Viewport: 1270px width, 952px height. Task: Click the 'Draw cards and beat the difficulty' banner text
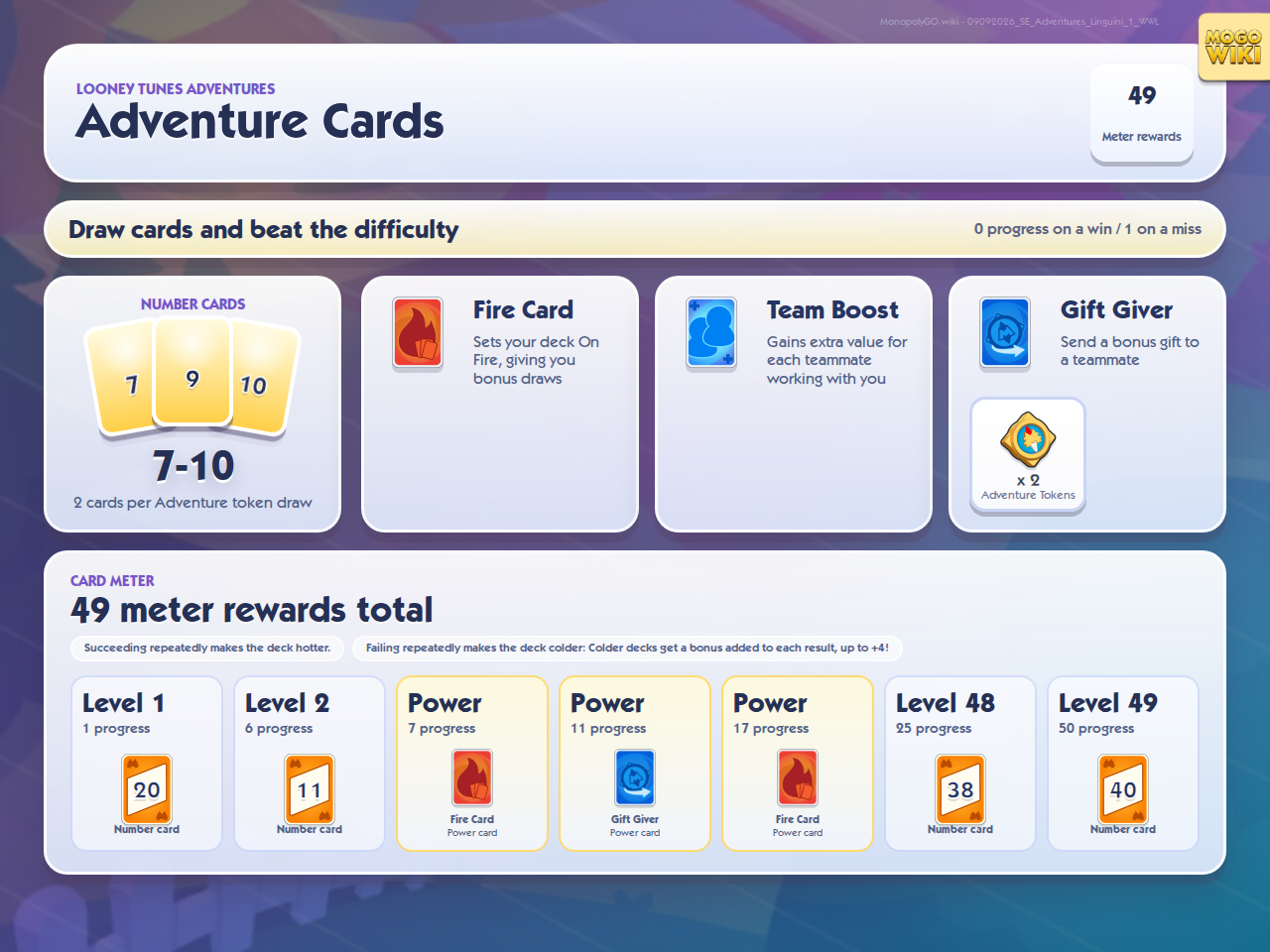pyautogui.click(x=264, y=230)
